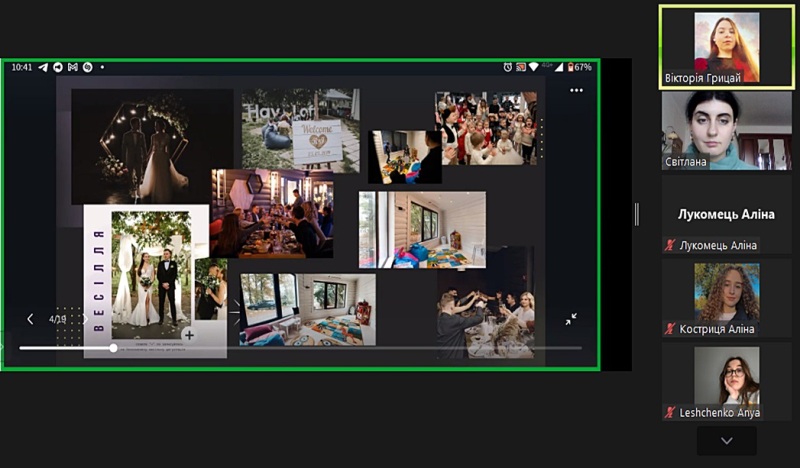Click the Gmail notification icon in status bar
This screenshot has height=468, width=800.
point(72,67)
